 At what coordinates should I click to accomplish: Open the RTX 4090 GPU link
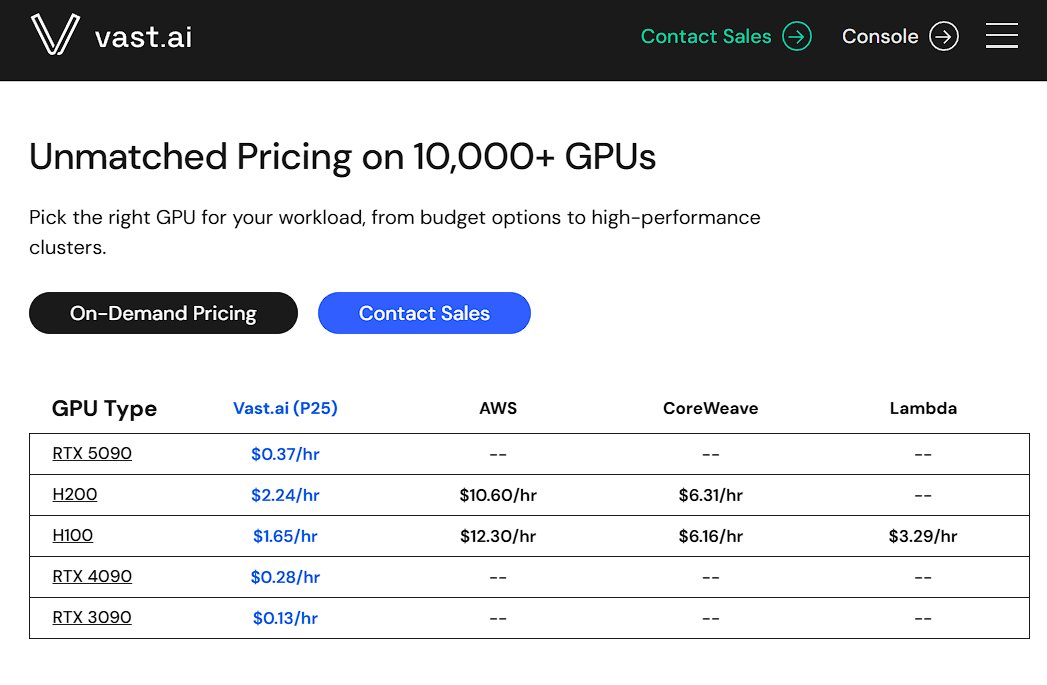[92, 577]
